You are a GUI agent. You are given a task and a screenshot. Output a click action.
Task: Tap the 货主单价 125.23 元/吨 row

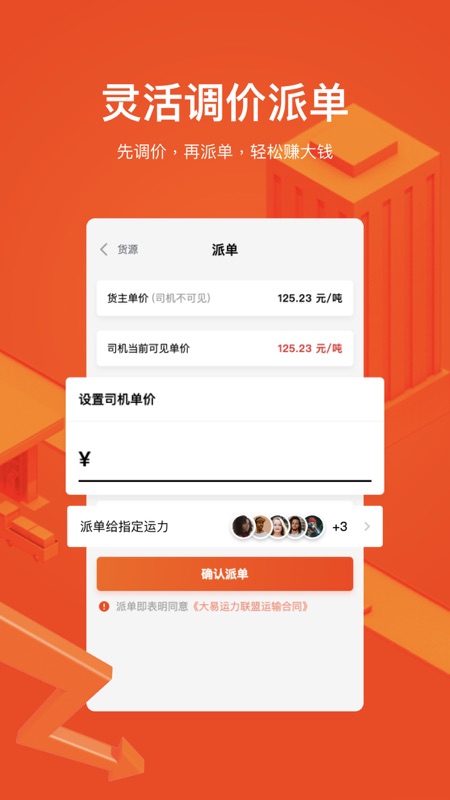pos(225,298)
